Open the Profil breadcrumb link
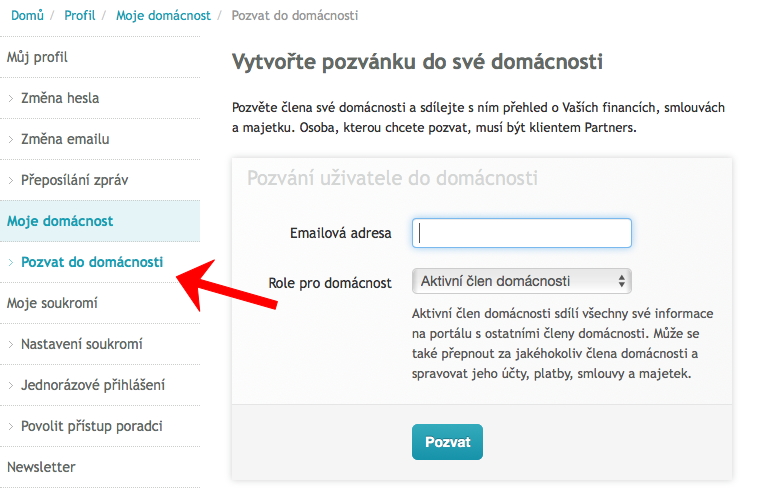The height and width of the screenshot is (500, 762). point(80,16)
